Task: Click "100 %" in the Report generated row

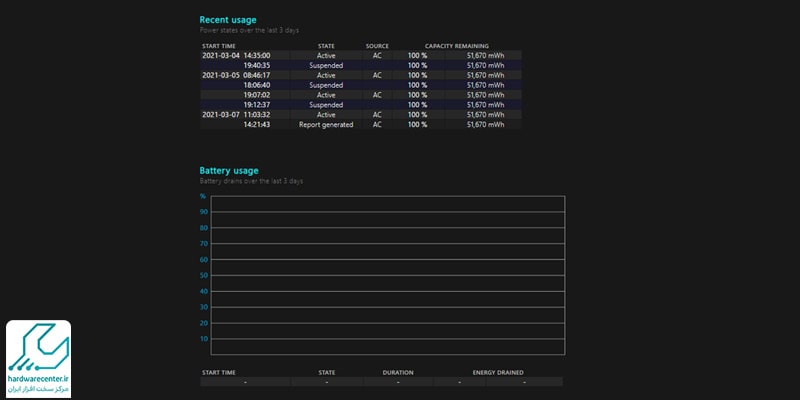Action: [x=417, y=124]
